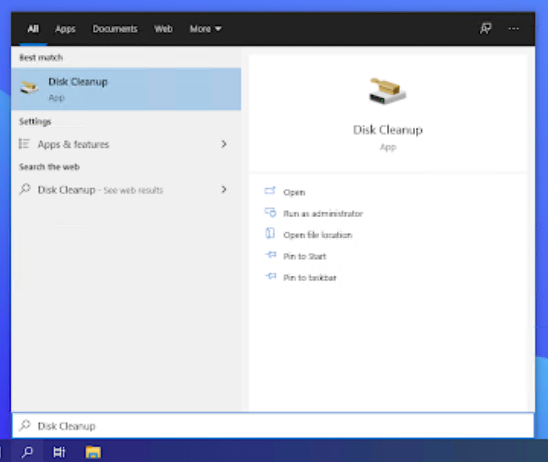
Task: Click the search box containing Disk Cleanup
Action: (273, 426)
